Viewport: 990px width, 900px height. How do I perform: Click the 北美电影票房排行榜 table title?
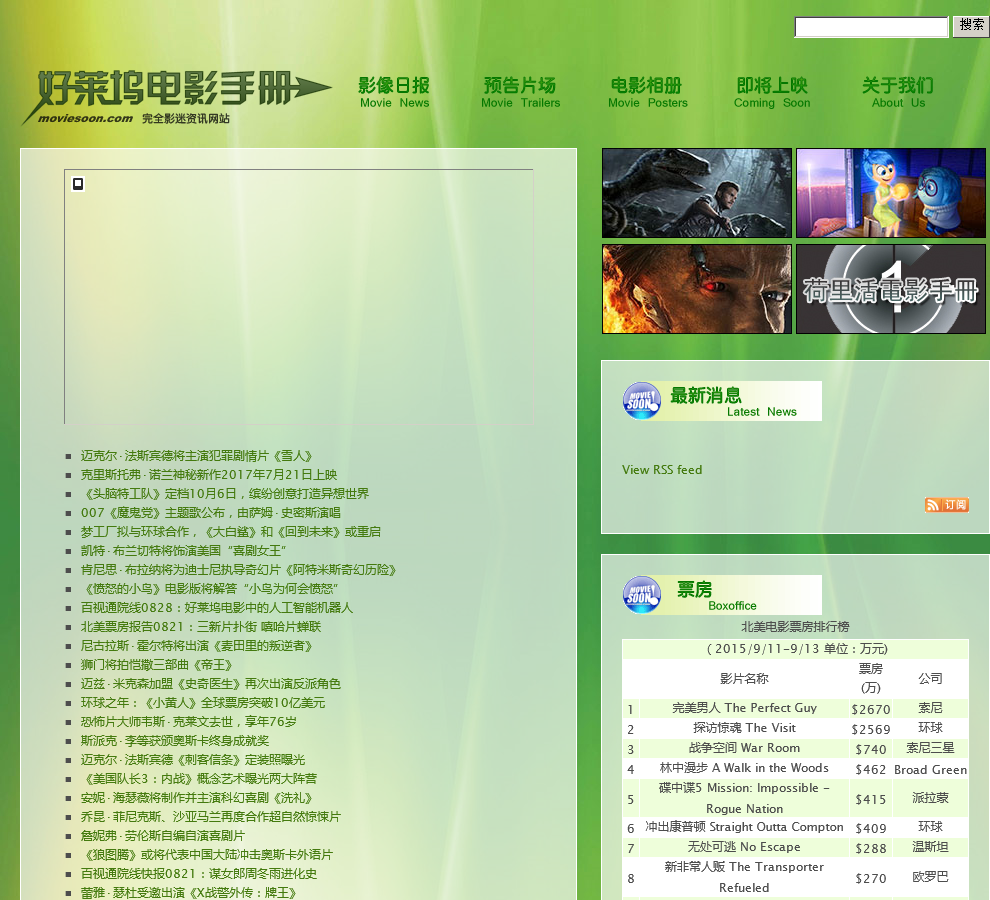pyautogui.click(x=795, y=627)
